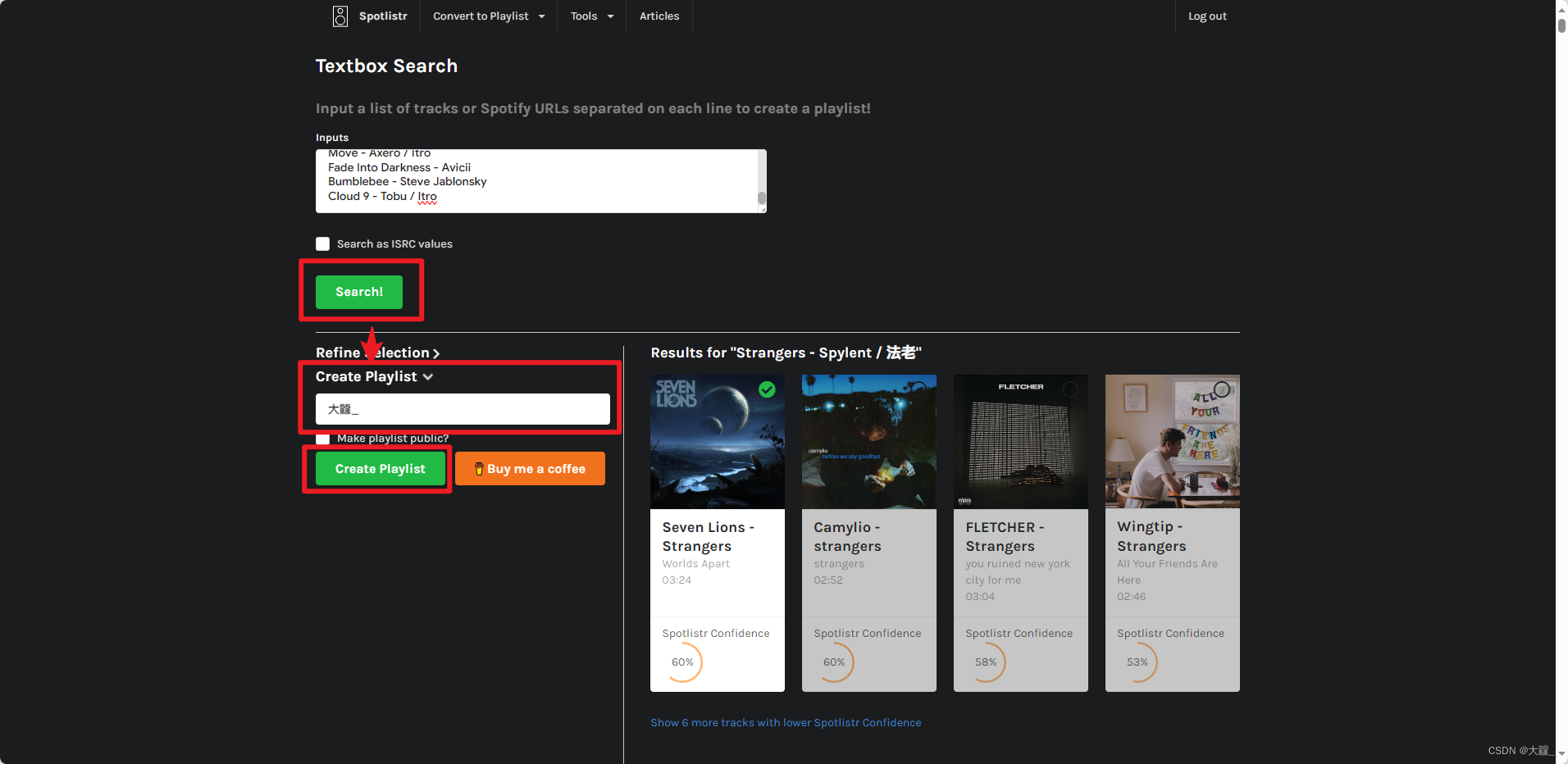Open the Camylio strangers album cover

pyautogui.click(x=869, y=442)
